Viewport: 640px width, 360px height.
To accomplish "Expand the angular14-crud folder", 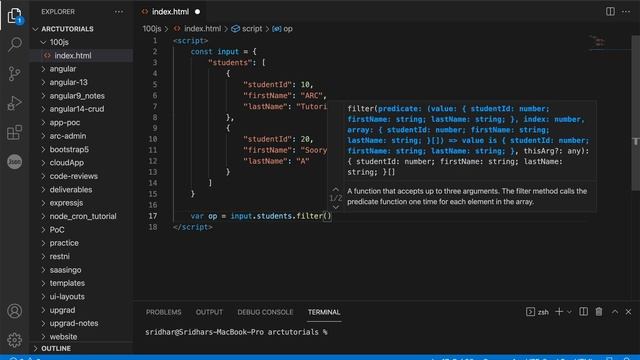I will (82, 109).
